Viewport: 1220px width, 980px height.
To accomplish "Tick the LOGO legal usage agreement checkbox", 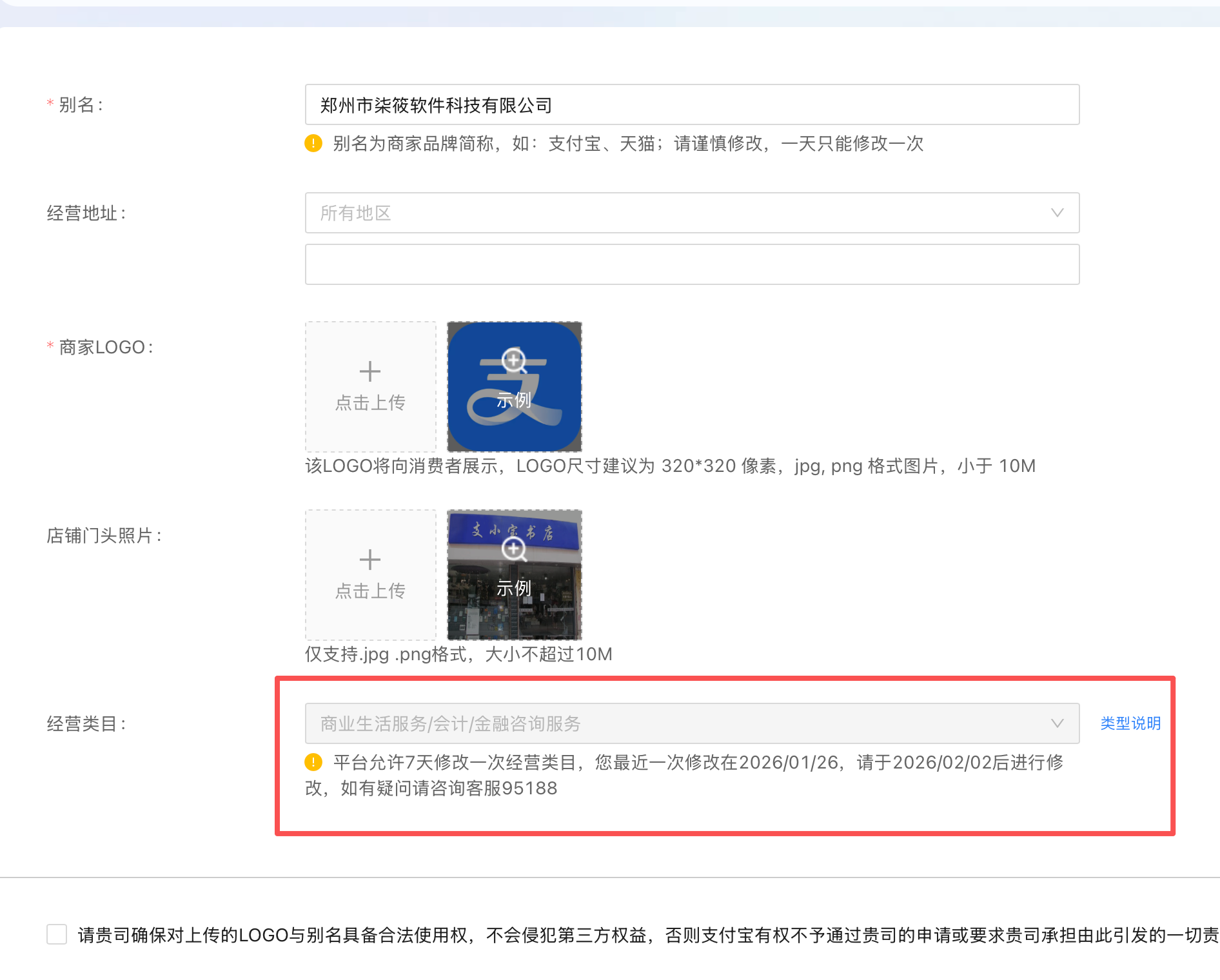I will point(57,934).
